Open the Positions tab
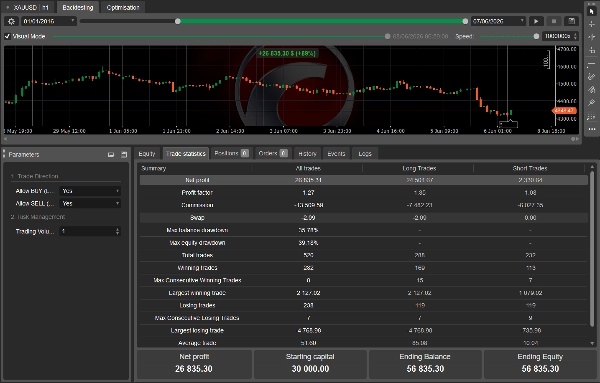Image resolution: width=600 pixels, height=383 pixels. [x=231, y=153]
